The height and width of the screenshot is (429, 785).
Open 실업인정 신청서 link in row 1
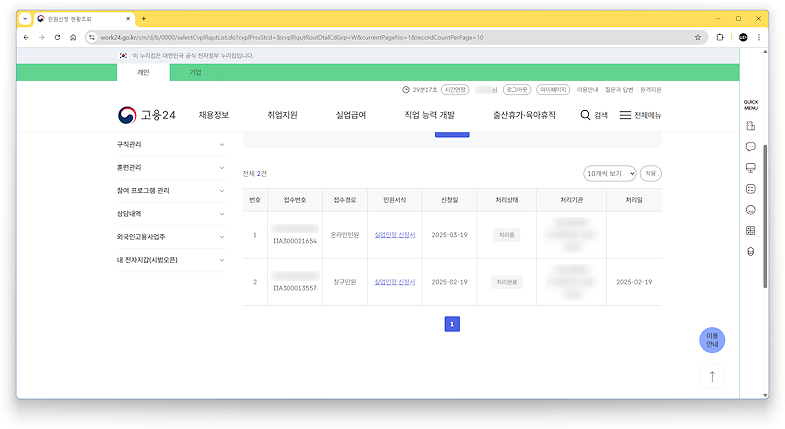[395, 235]
